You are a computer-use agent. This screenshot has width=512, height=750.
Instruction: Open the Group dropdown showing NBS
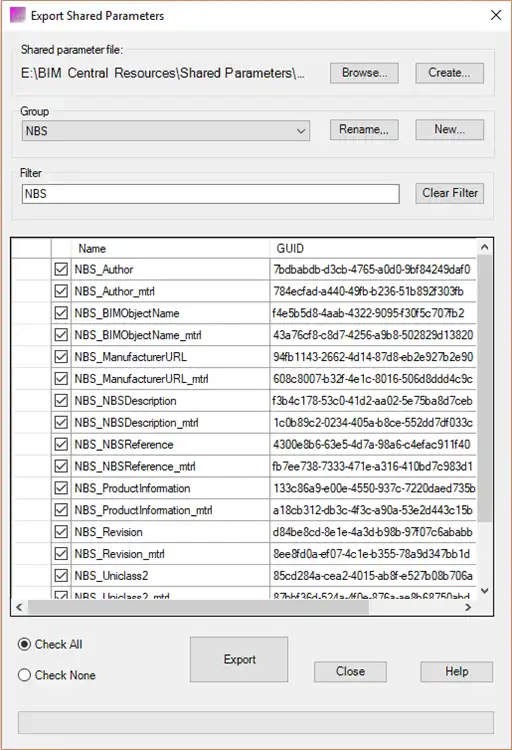[x=166, y=131]
